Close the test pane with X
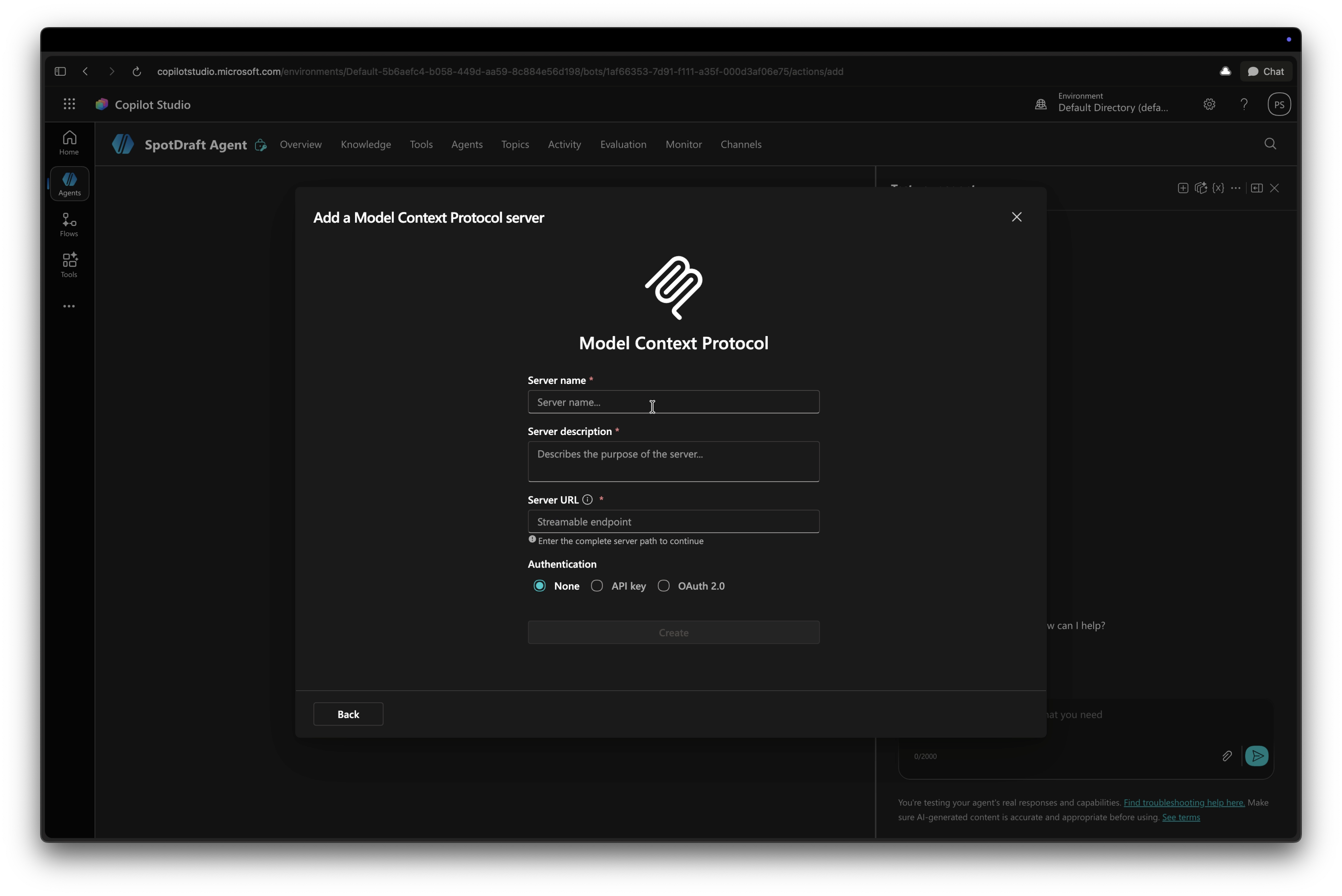 1275,188
